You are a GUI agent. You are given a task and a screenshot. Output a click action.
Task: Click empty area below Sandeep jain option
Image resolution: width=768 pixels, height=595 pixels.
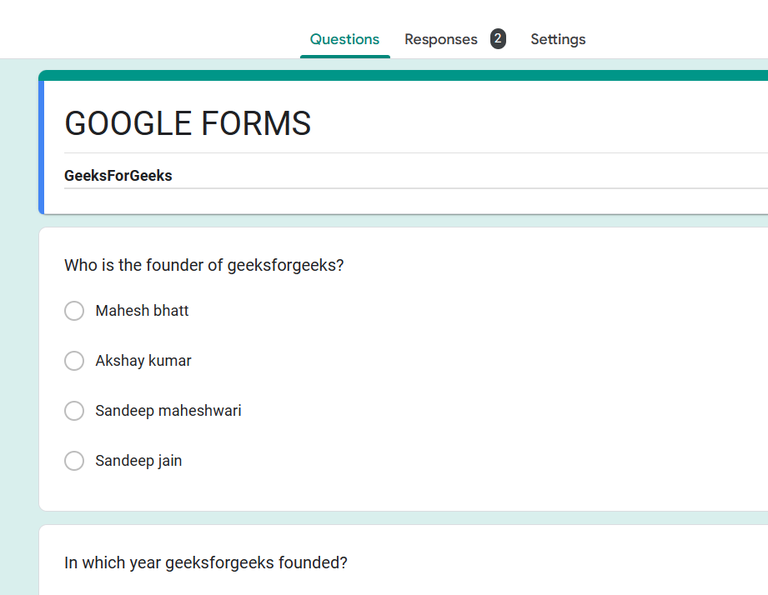click(403, 492)
